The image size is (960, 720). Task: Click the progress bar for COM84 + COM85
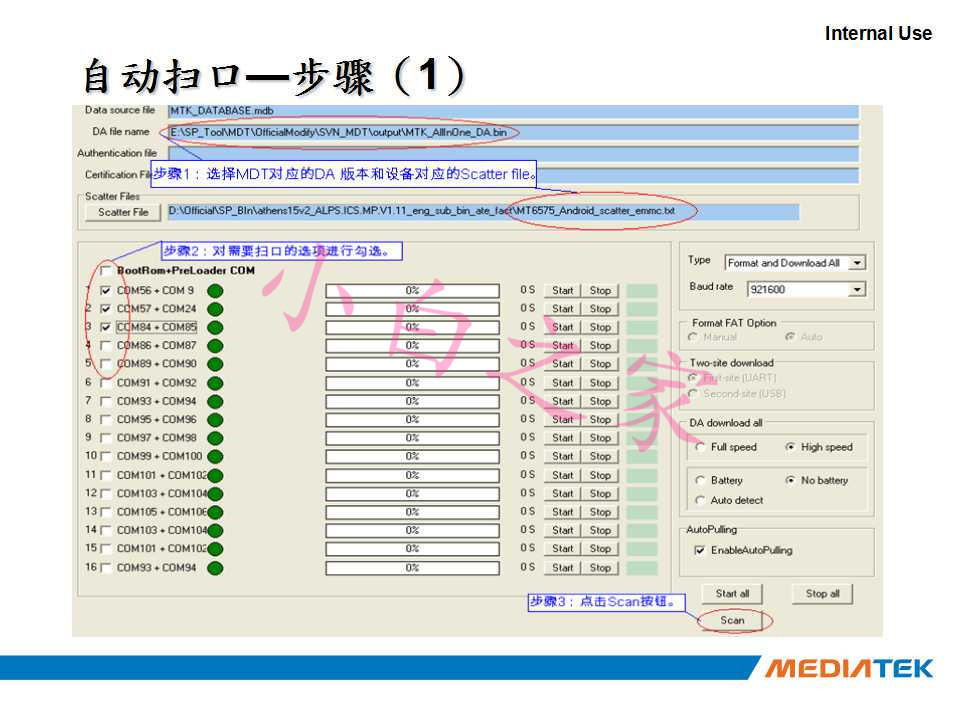point(413,327)
